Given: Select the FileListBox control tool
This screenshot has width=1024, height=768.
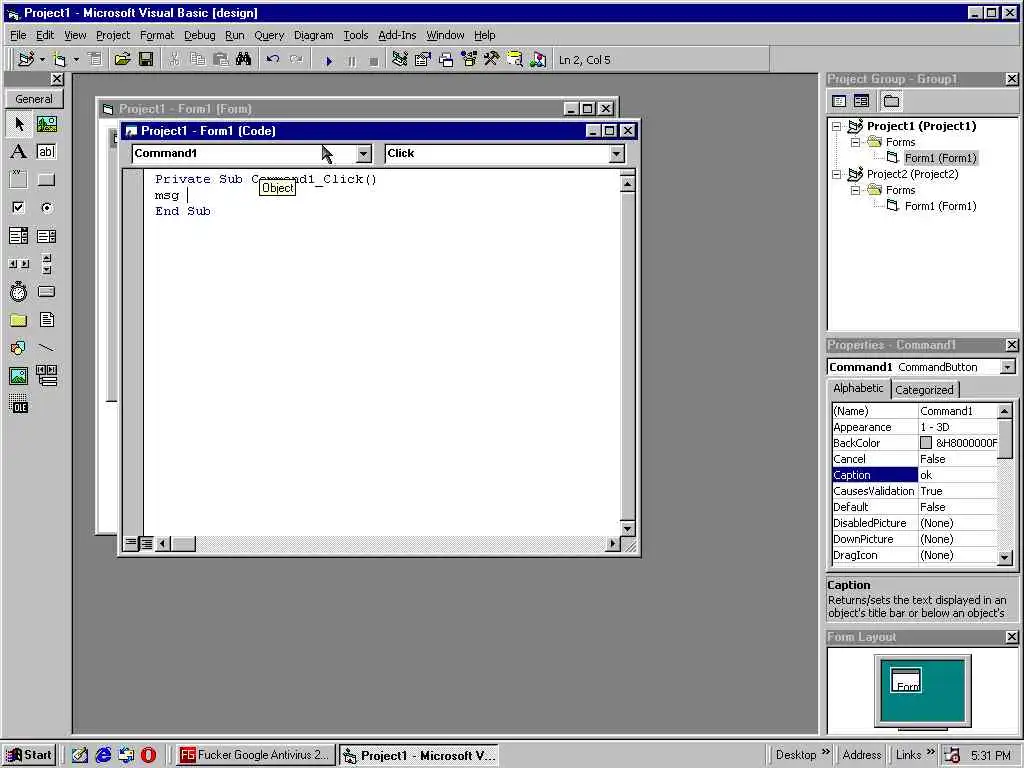Looking at the screenshot, I should point(46,320).
